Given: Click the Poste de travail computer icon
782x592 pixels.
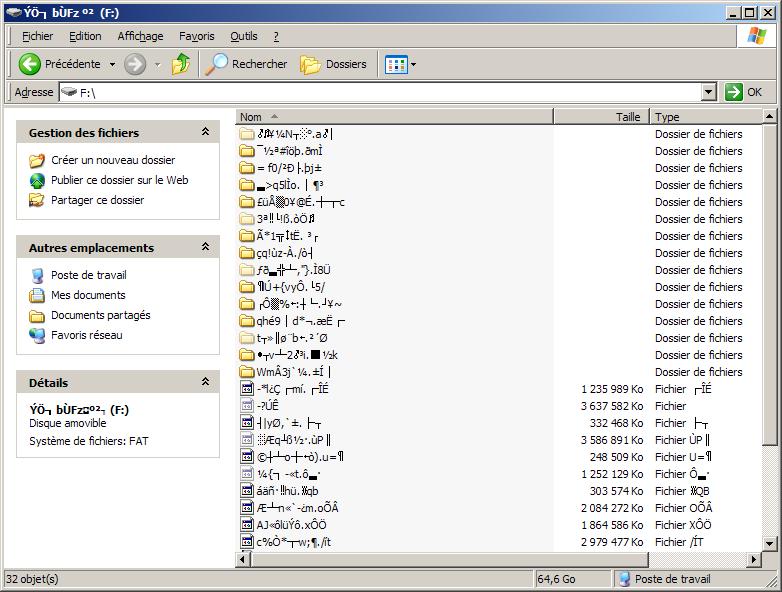Looking at the screenshot, I should point(37,275).
